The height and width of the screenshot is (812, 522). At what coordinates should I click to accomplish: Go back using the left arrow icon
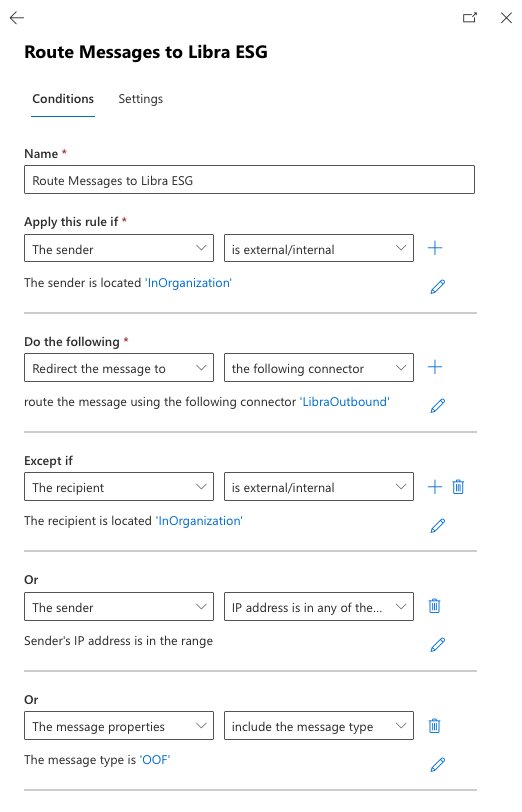tap(17, 18)
